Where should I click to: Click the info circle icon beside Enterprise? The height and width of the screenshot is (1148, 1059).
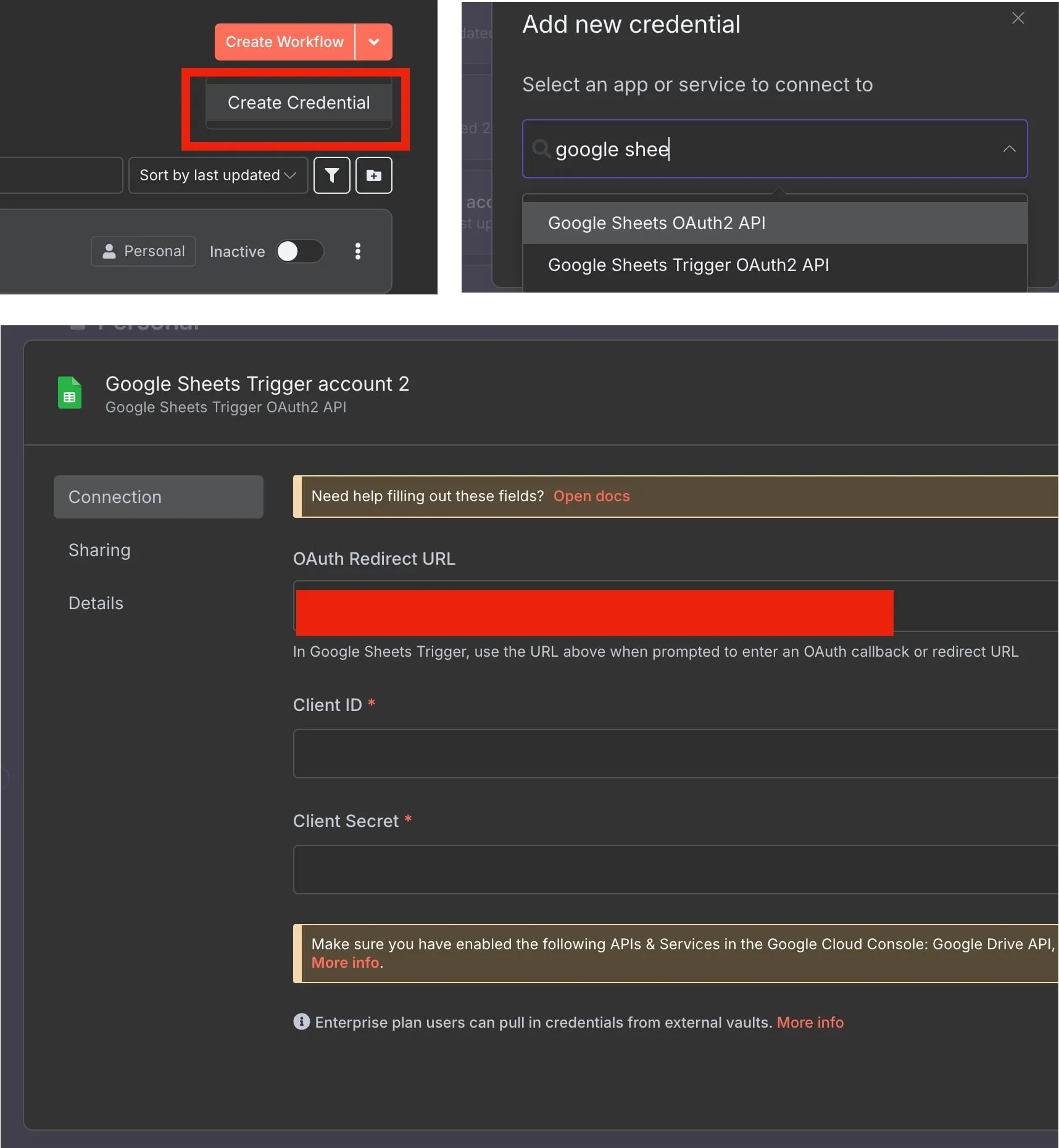(x=301, y=1022)
